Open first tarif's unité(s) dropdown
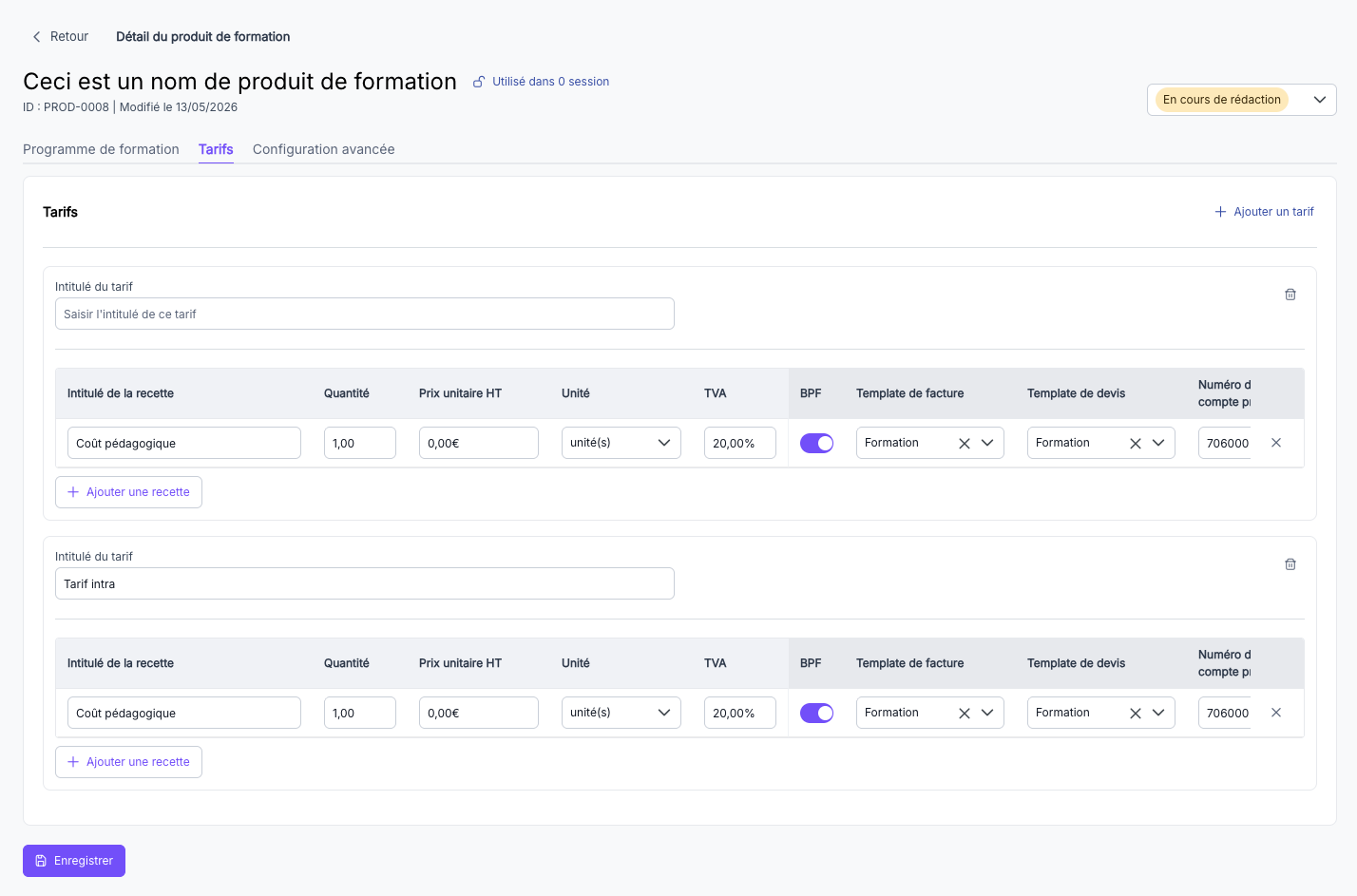The height and width of the screenshot is (896, 1357). (621, 443)
